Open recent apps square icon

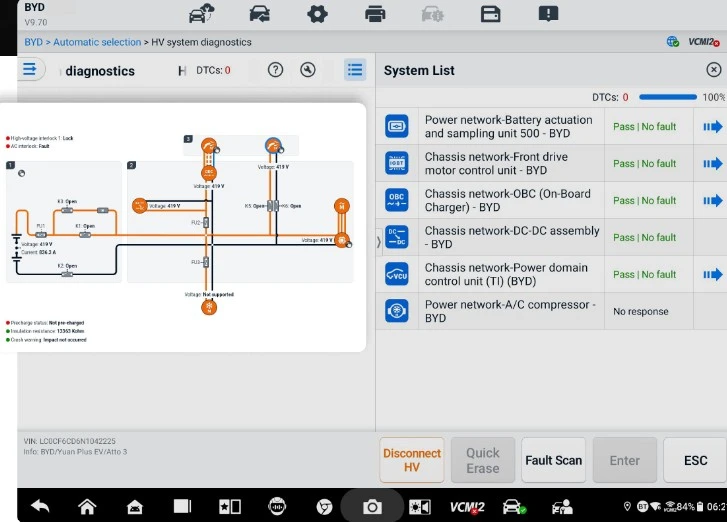(182, 506)
